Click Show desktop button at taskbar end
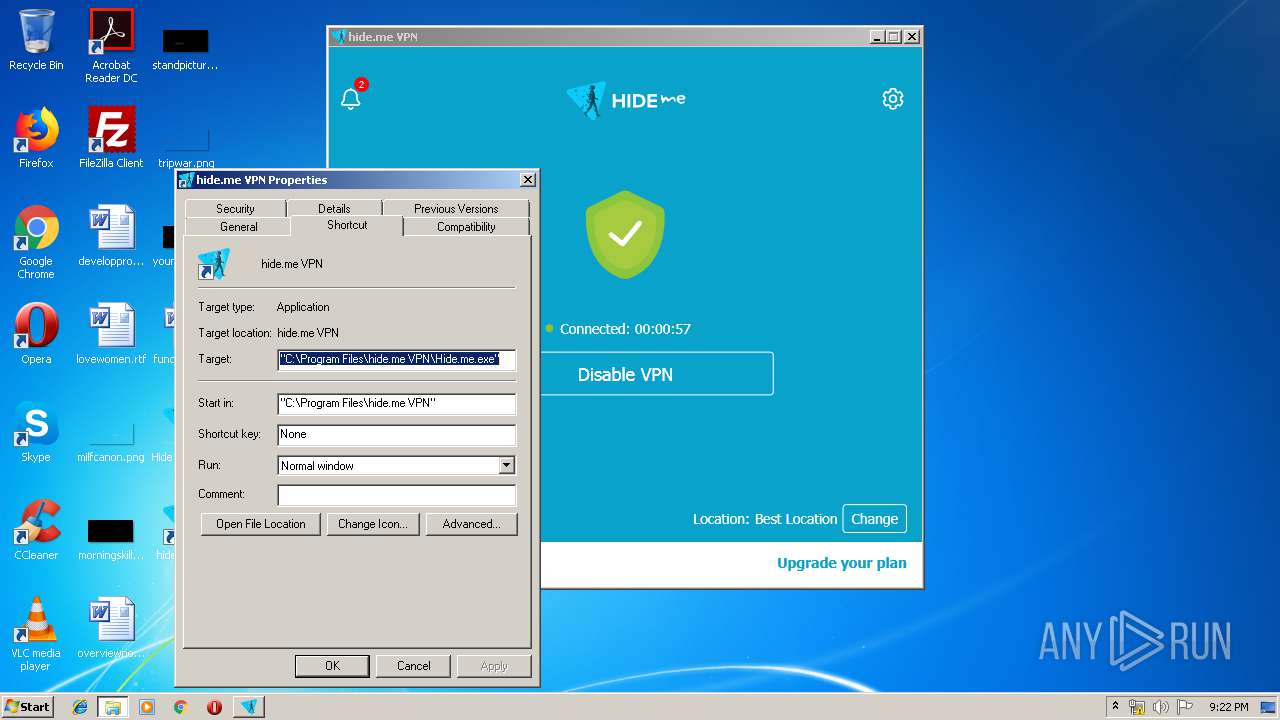Viewport: 1280px width, 720px height. [x=1269, y=707]
